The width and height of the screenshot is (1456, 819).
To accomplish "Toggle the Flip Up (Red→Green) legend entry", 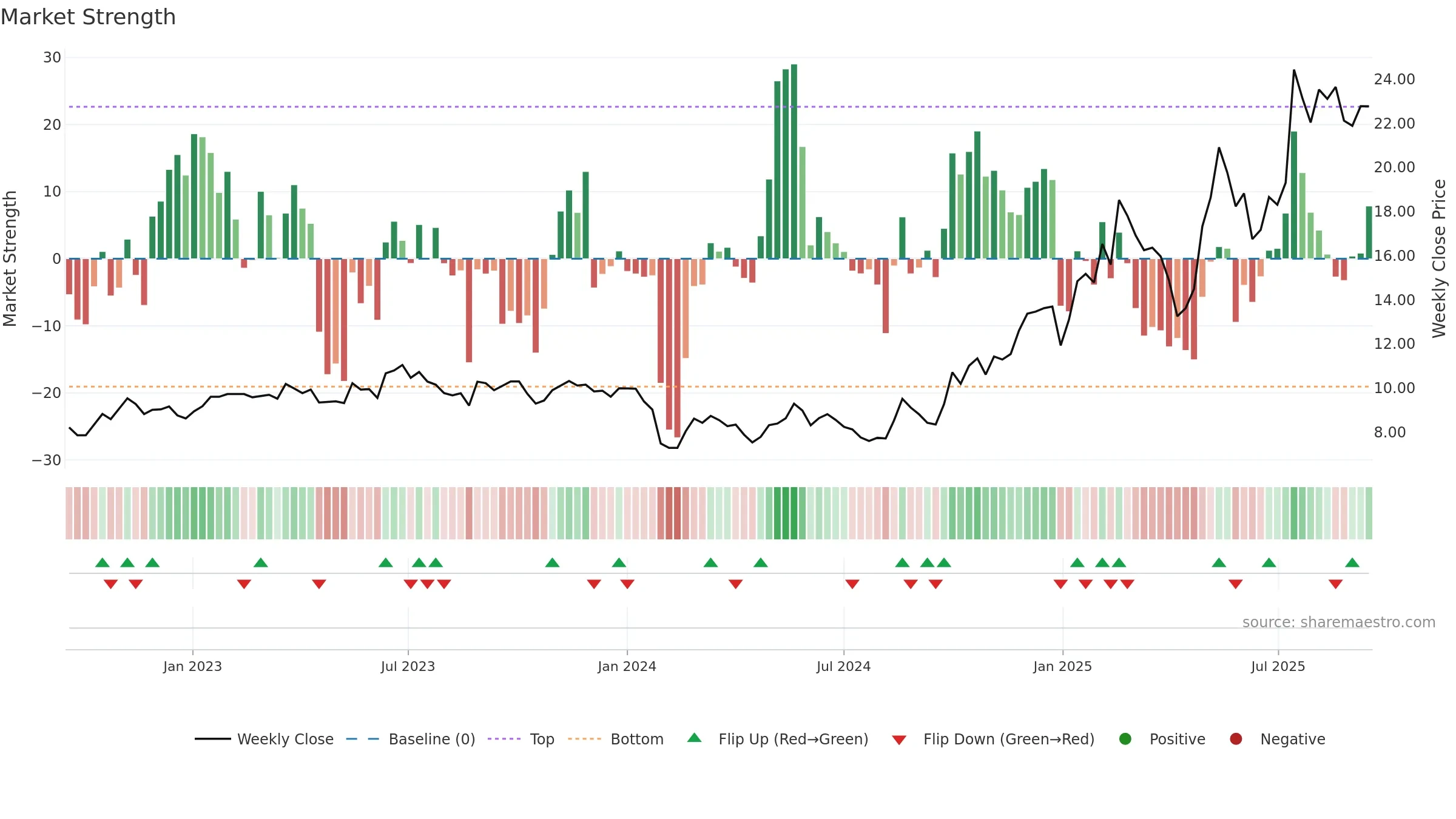I will 777,739.
